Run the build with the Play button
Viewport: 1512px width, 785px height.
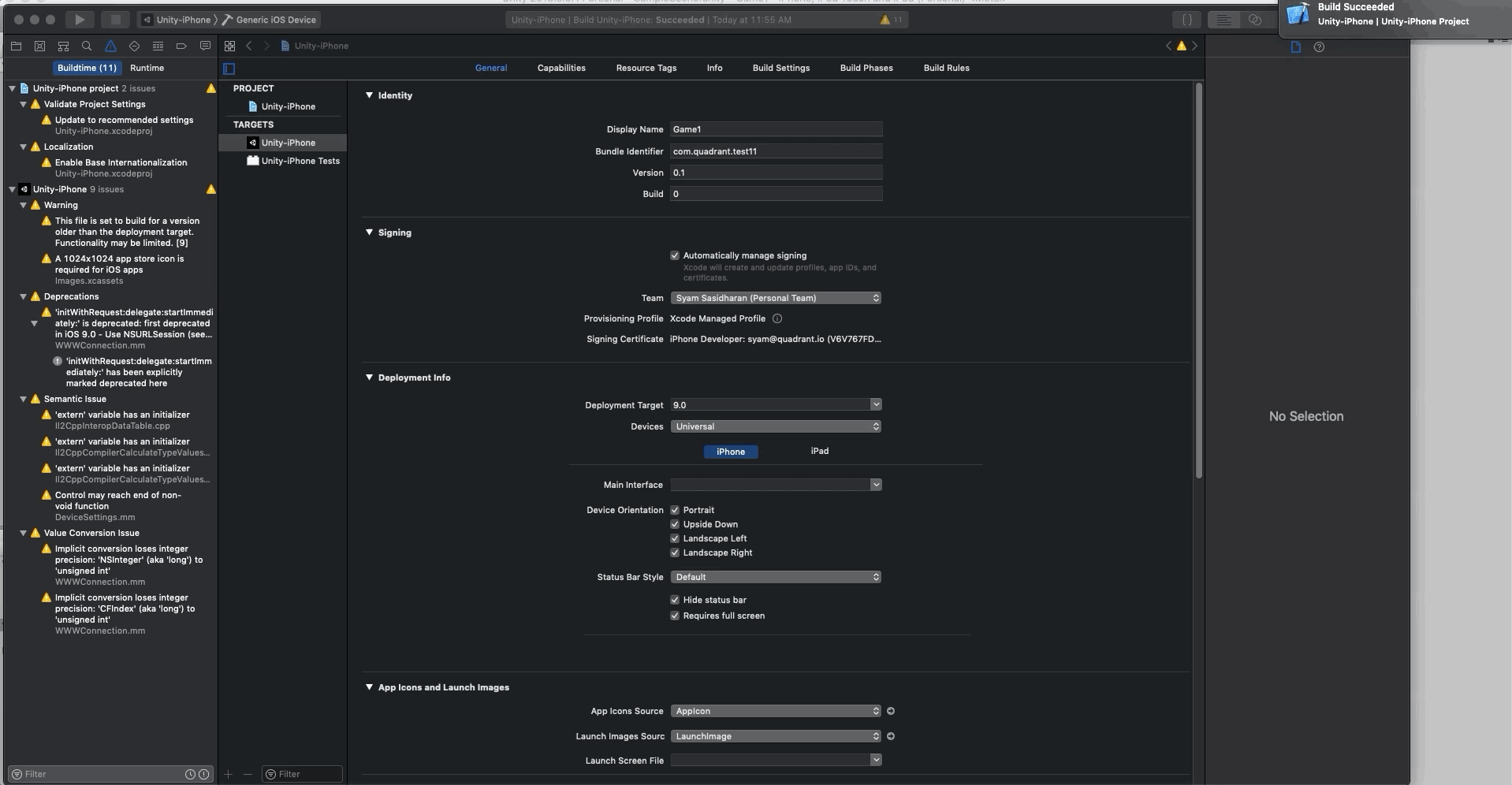(80, 20)
